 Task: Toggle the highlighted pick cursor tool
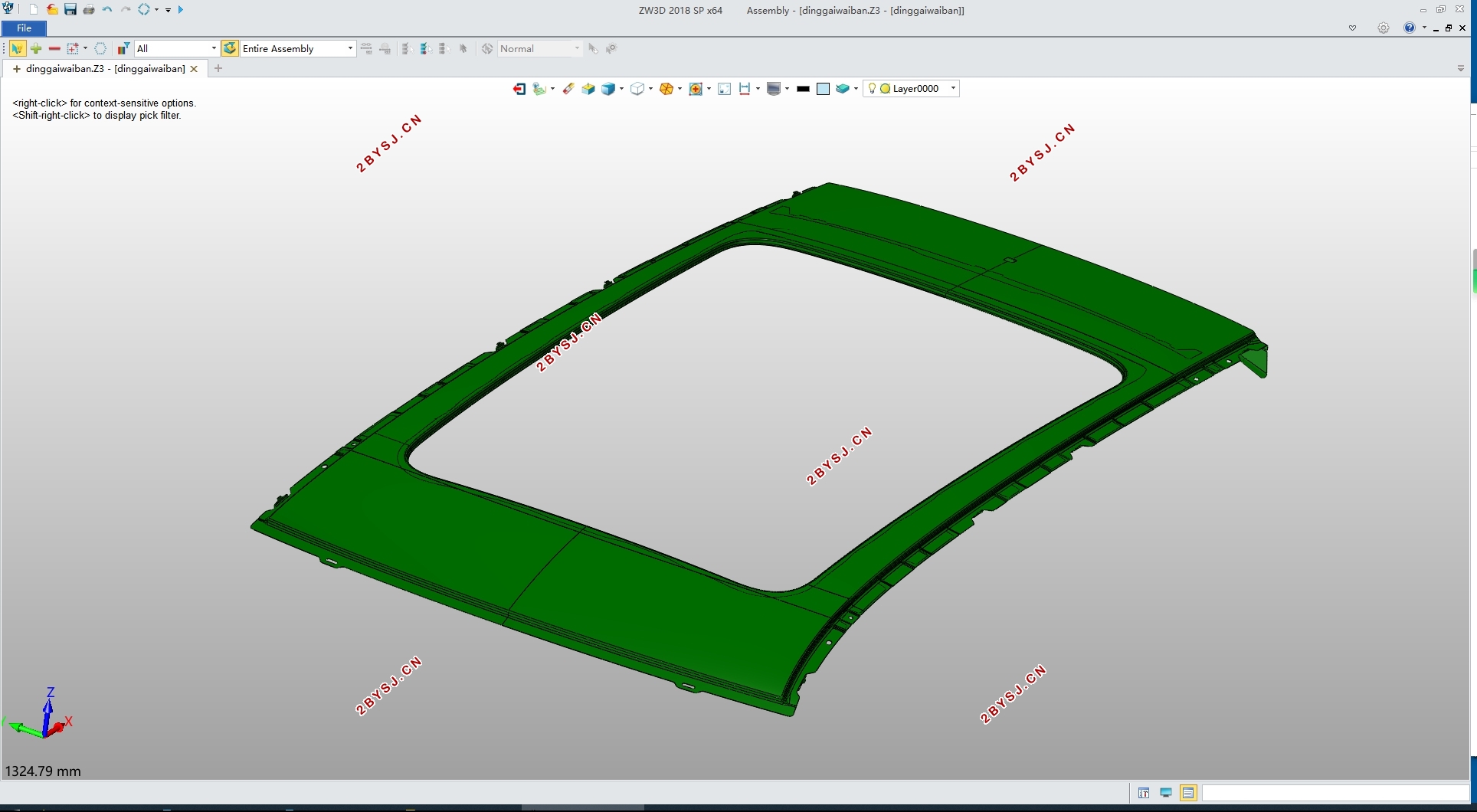coord(17,48)
